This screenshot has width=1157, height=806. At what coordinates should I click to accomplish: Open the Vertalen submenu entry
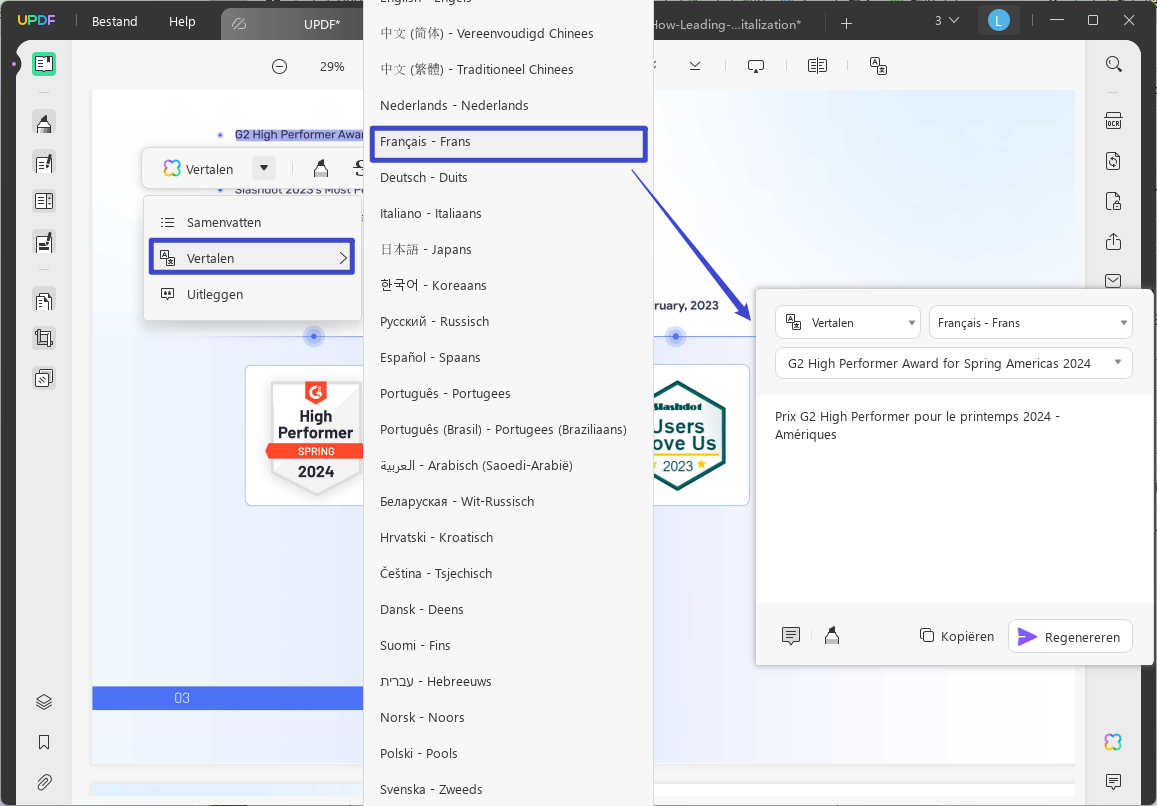coord(252,258)
